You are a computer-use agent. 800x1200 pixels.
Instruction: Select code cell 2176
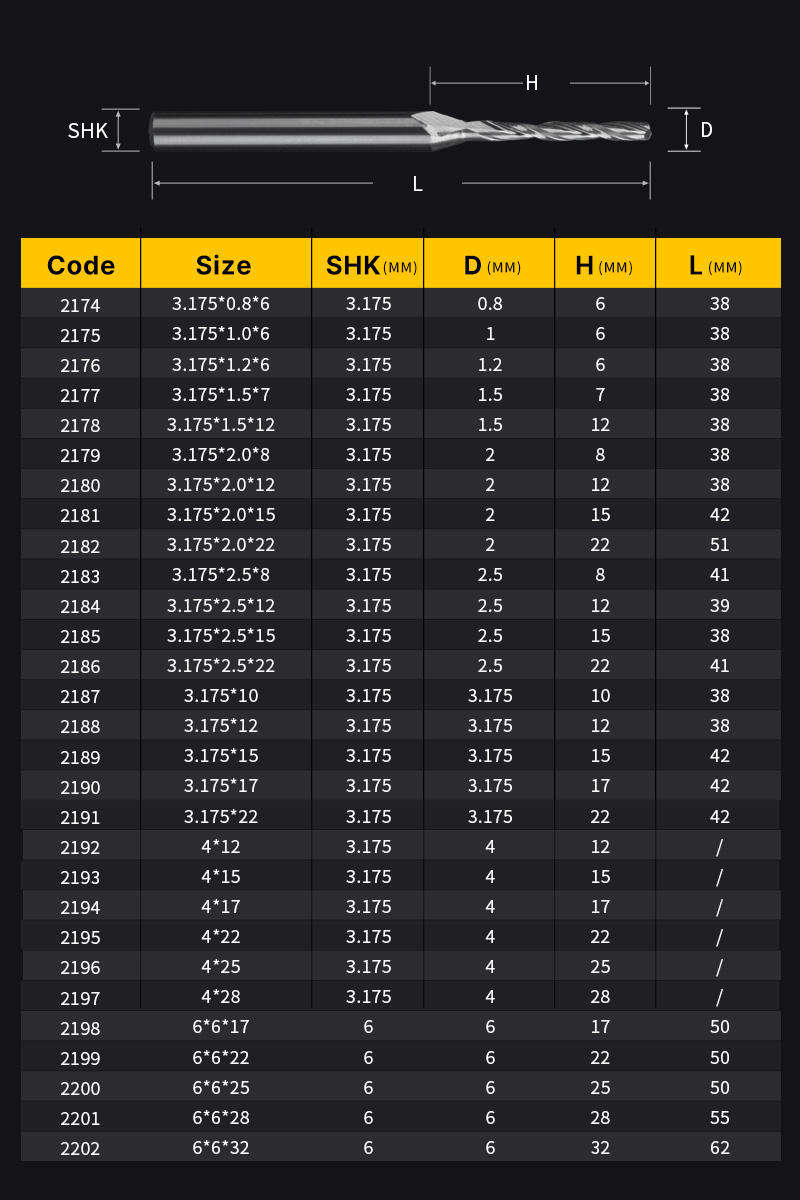(80, 365)
